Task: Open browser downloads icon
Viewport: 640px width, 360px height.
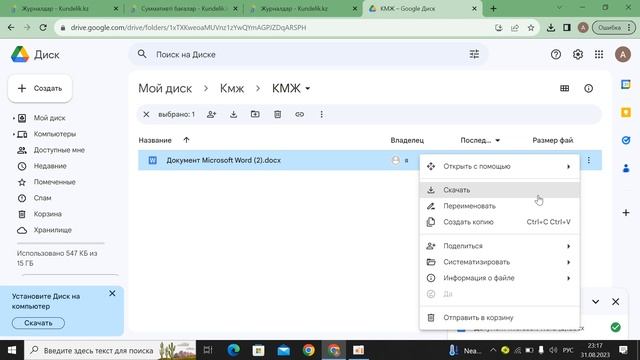Action: 551,27
